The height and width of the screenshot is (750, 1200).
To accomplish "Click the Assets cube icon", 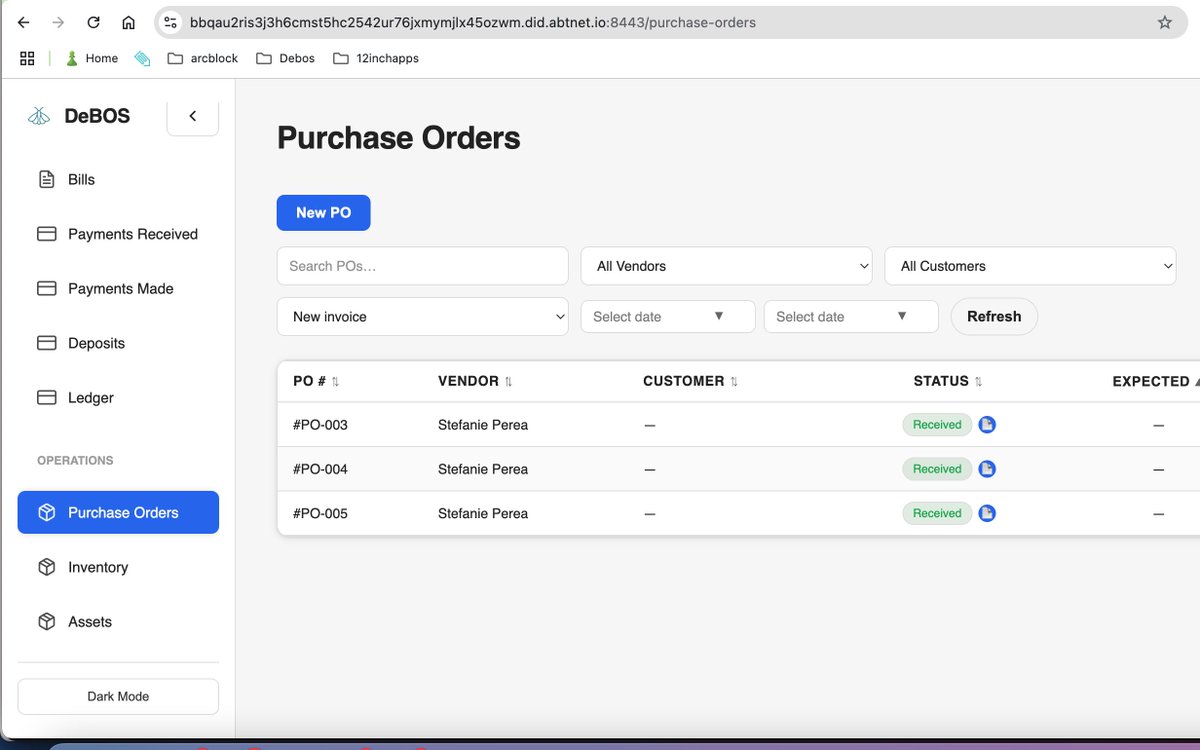I will click(x=46, y=621).
